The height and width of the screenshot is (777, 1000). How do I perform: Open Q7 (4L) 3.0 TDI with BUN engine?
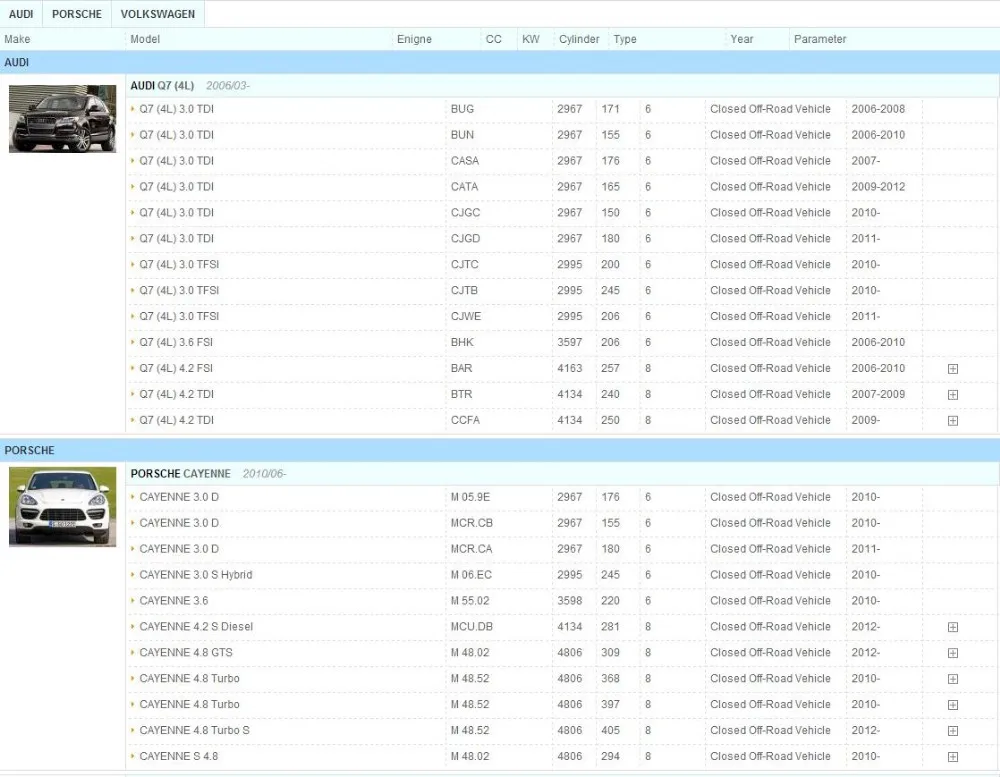point(177,135)
